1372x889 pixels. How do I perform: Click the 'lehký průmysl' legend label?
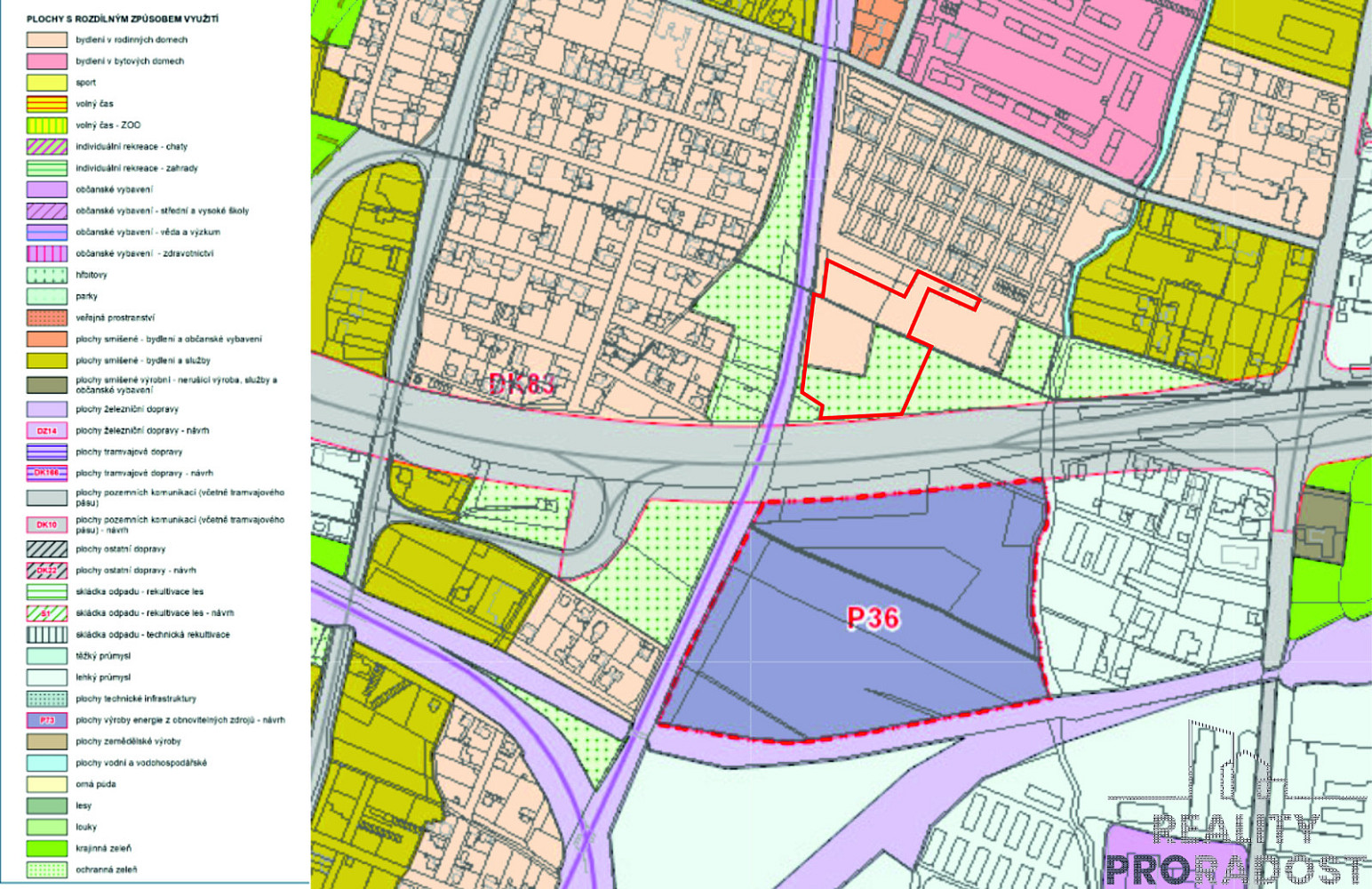[x=103, y=677]
